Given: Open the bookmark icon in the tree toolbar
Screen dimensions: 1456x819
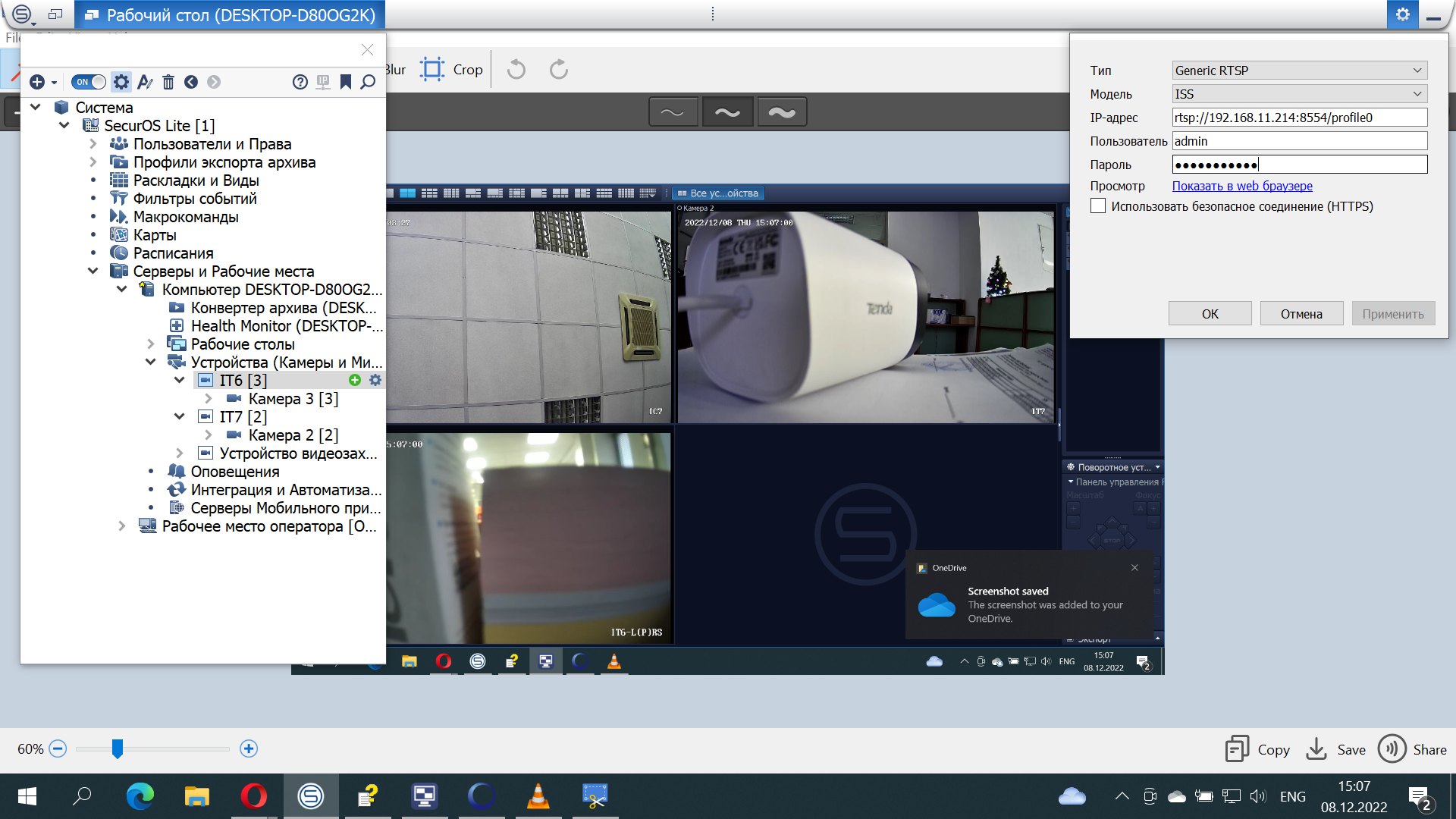Looking at the screenshot, I should [x=346, y=82].
